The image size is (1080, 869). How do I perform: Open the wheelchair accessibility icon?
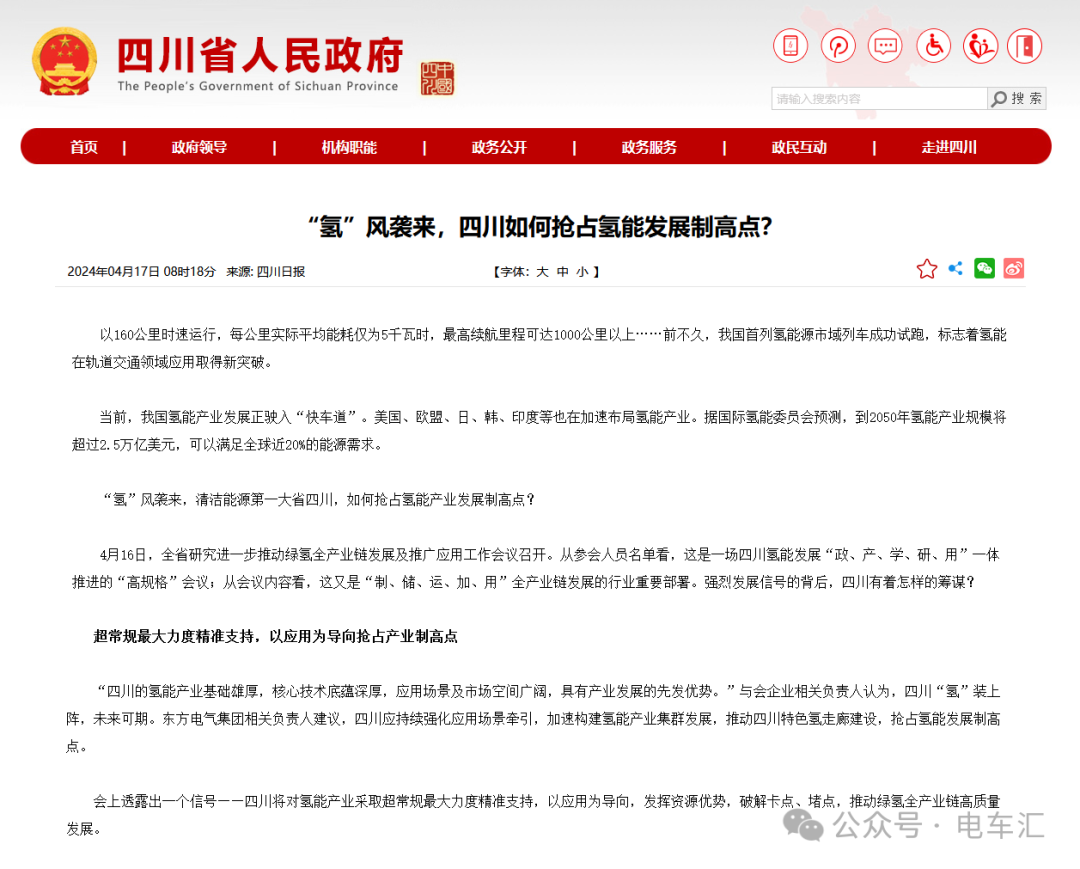point(933,46)
